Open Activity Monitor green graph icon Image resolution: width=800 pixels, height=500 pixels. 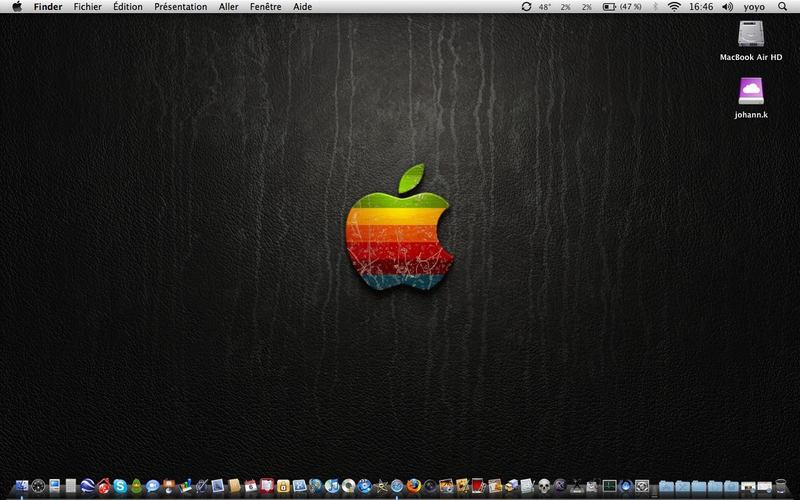(x=609, y=486)
